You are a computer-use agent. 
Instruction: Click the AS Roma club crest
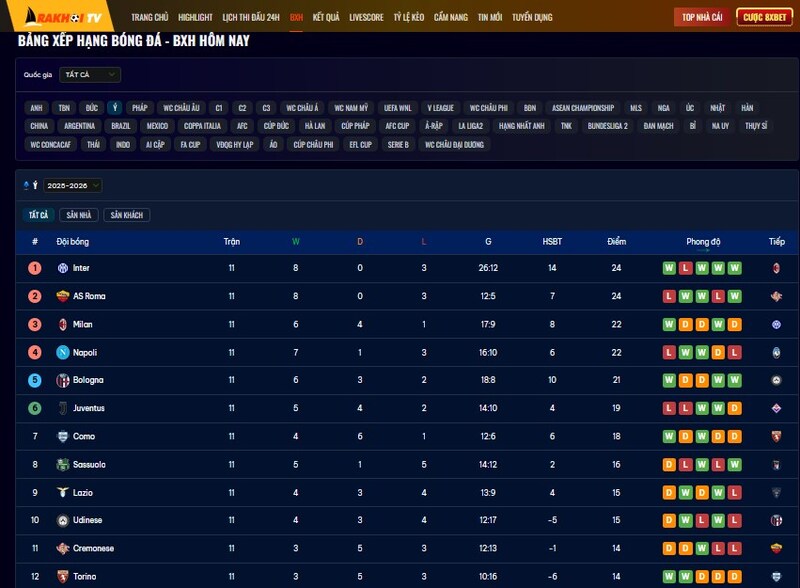click(62, 296)
